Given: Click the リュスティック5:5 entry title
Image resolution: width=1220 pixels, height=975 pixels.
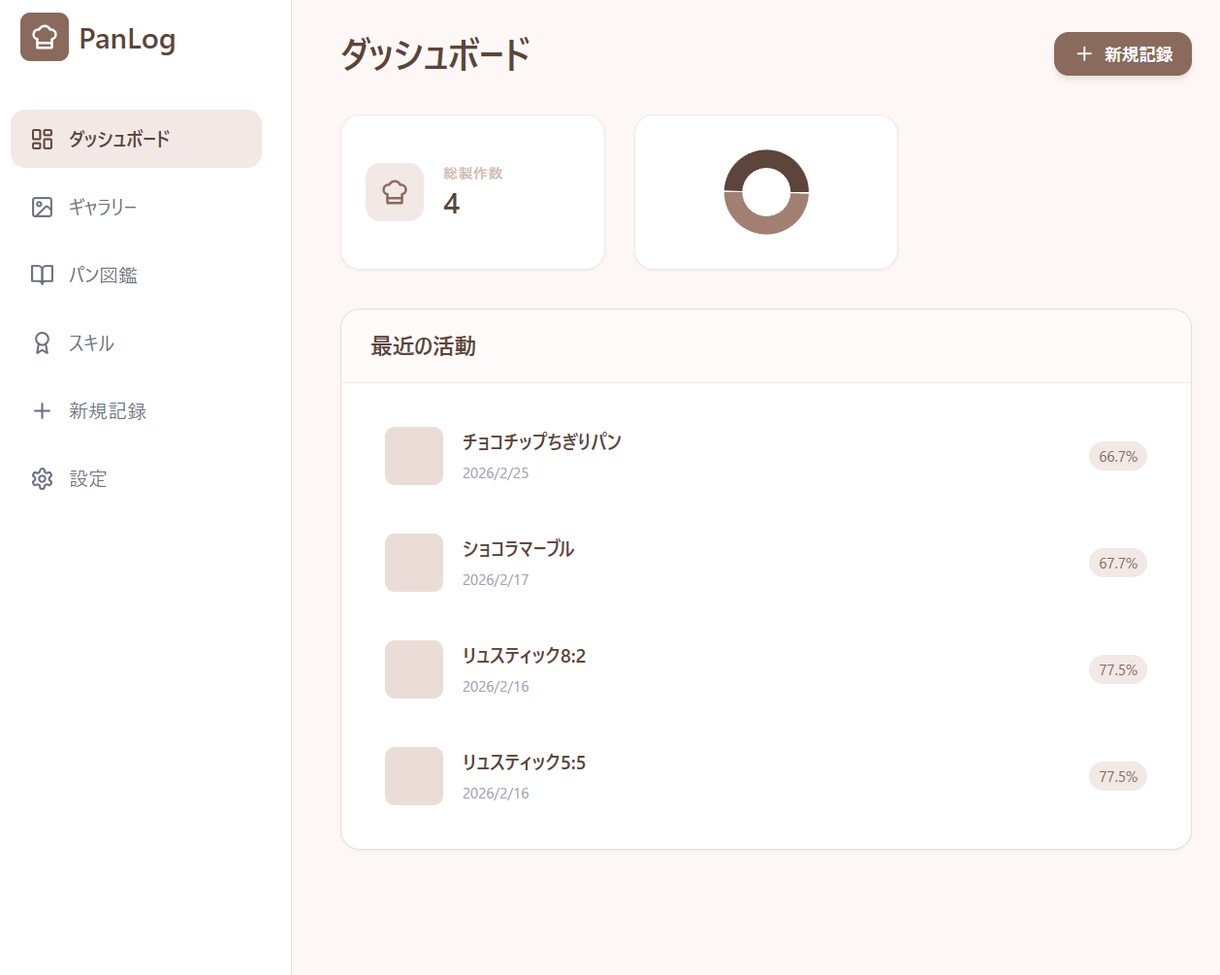Looking at the screenshot, I should [524, 763].
